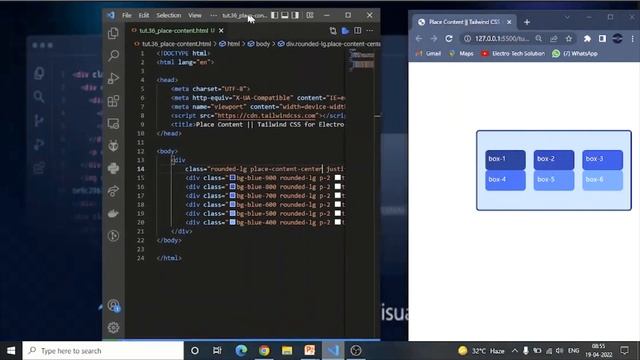Open editor More Actions ellipsis
Screen dimensions: 640x360
(369, 31)
